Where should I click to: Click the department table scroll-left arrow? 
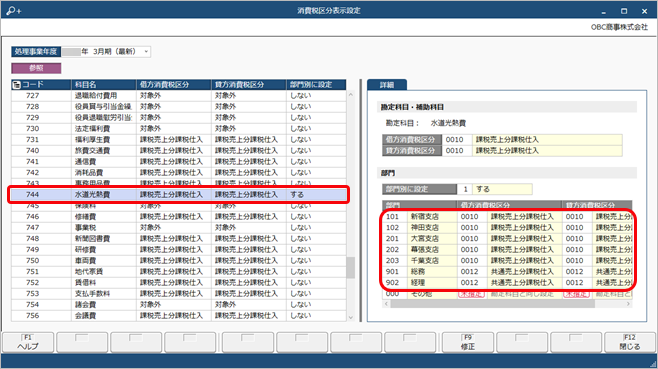[x=386, y=304]
